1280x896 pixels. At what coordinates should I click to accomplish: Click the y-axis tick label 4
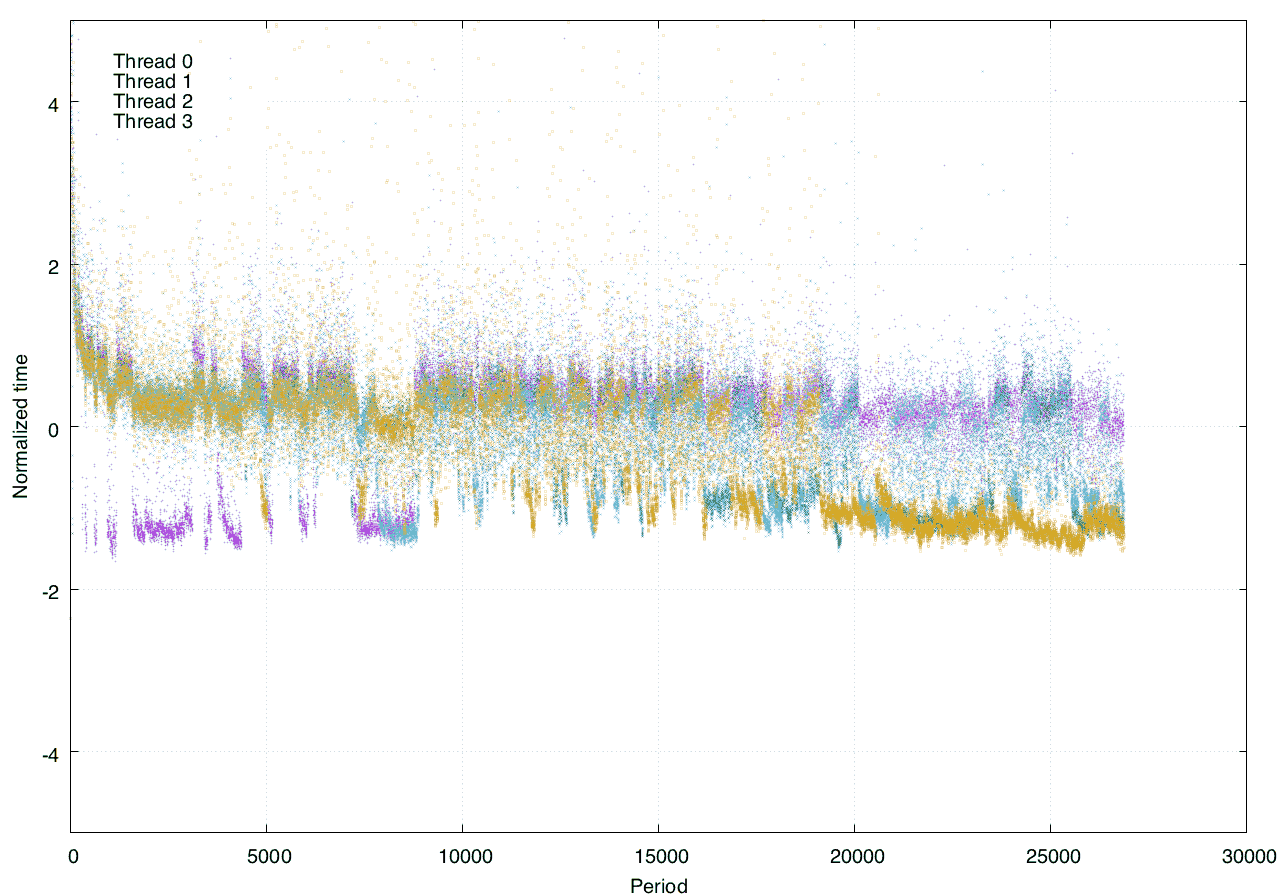point(54,103)
